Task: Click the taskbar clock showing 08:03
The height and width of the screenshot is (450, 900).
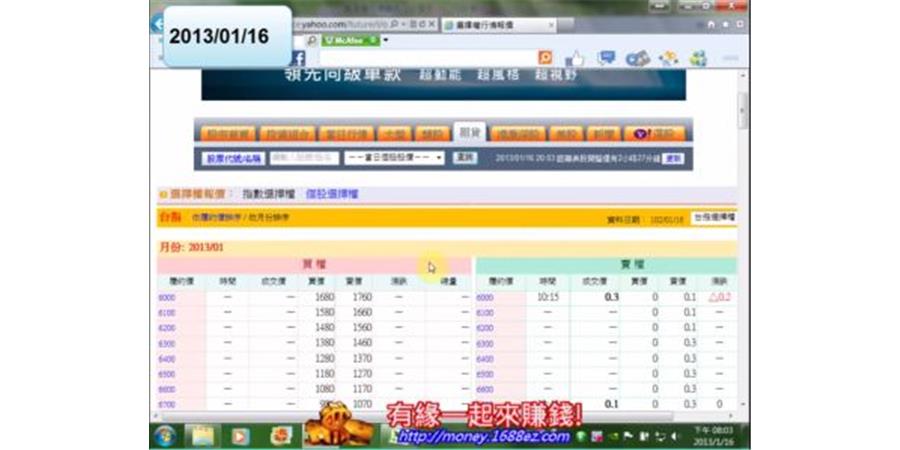Action: click(718, 436)
